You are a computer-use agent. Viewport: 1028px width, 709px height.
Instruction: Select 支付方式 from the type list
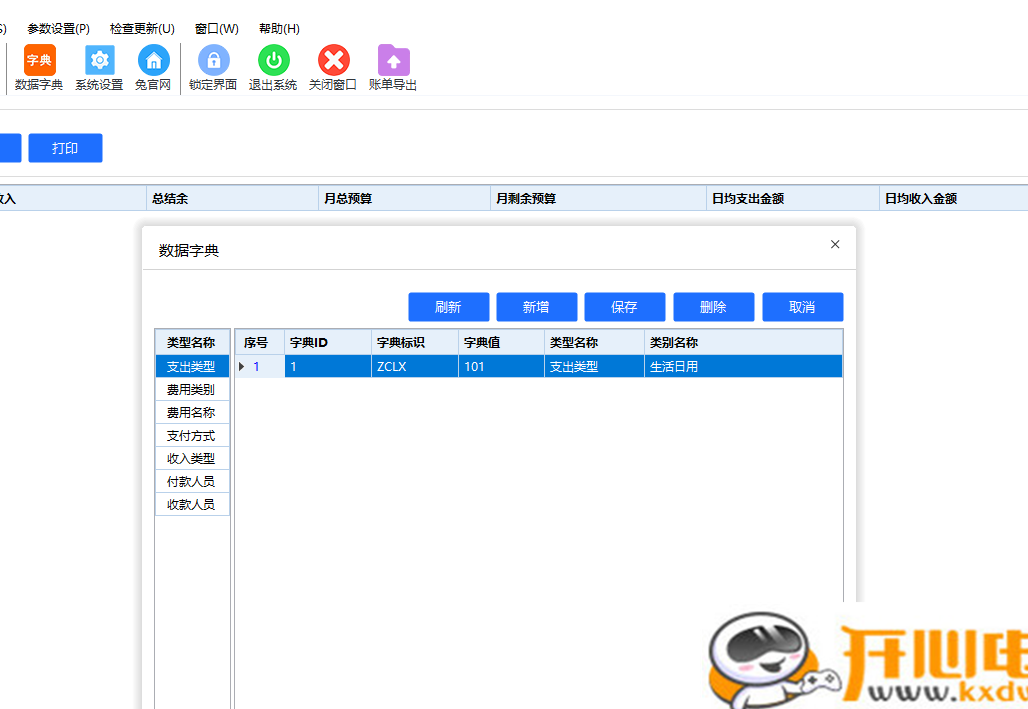click(x=191, y=435)
